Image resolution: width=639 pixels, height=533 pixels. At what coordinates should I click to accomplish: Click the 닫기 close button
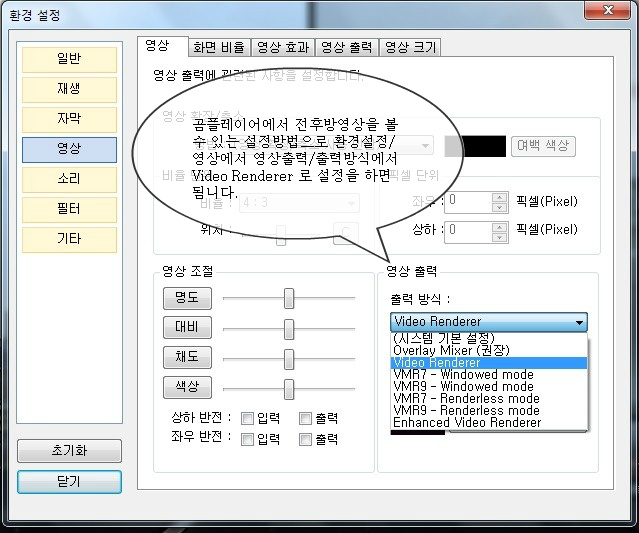(x=69, y=482)
